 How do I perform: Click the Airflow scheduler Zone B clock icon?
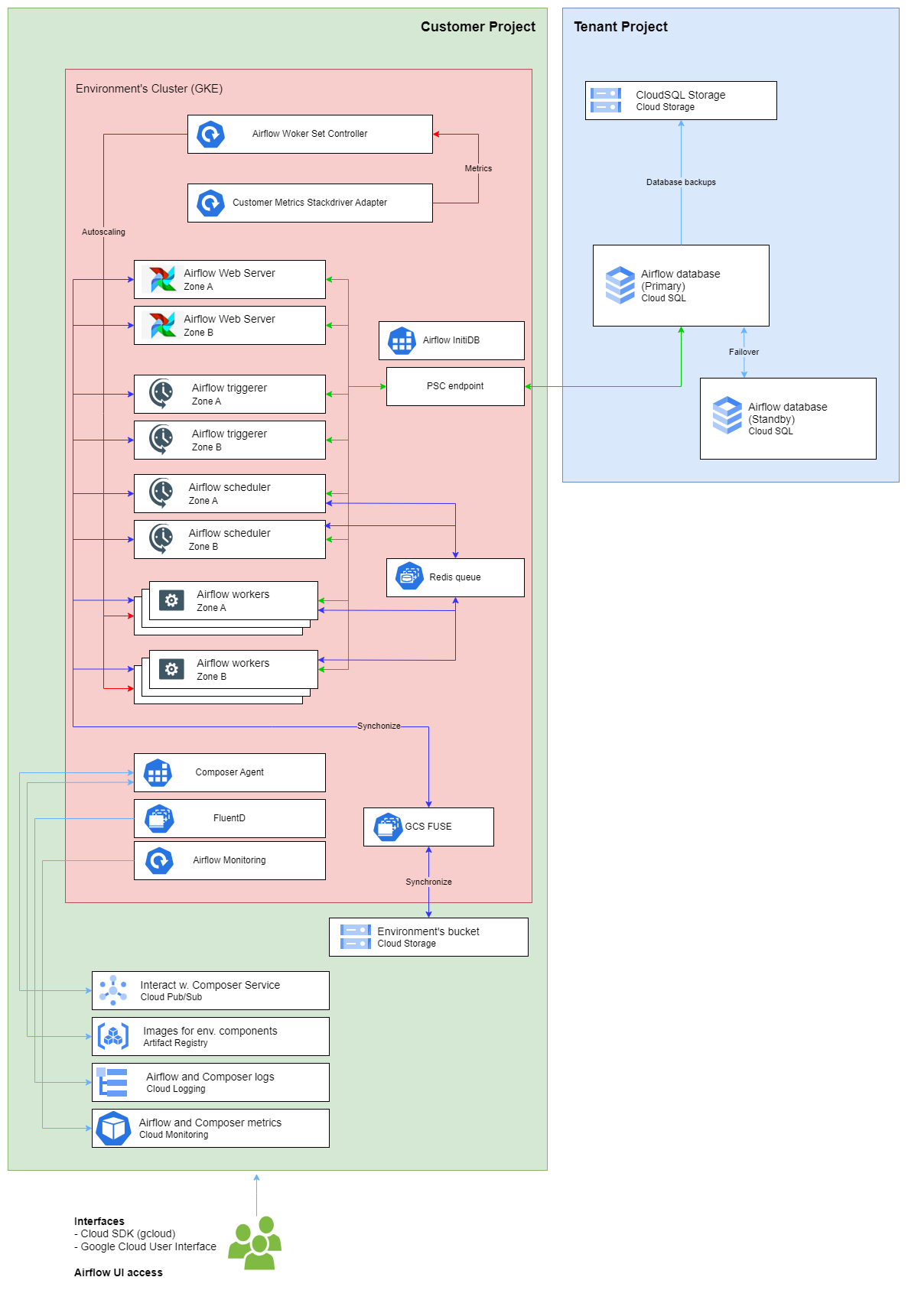pyautogui.click(x=161, y=539)
